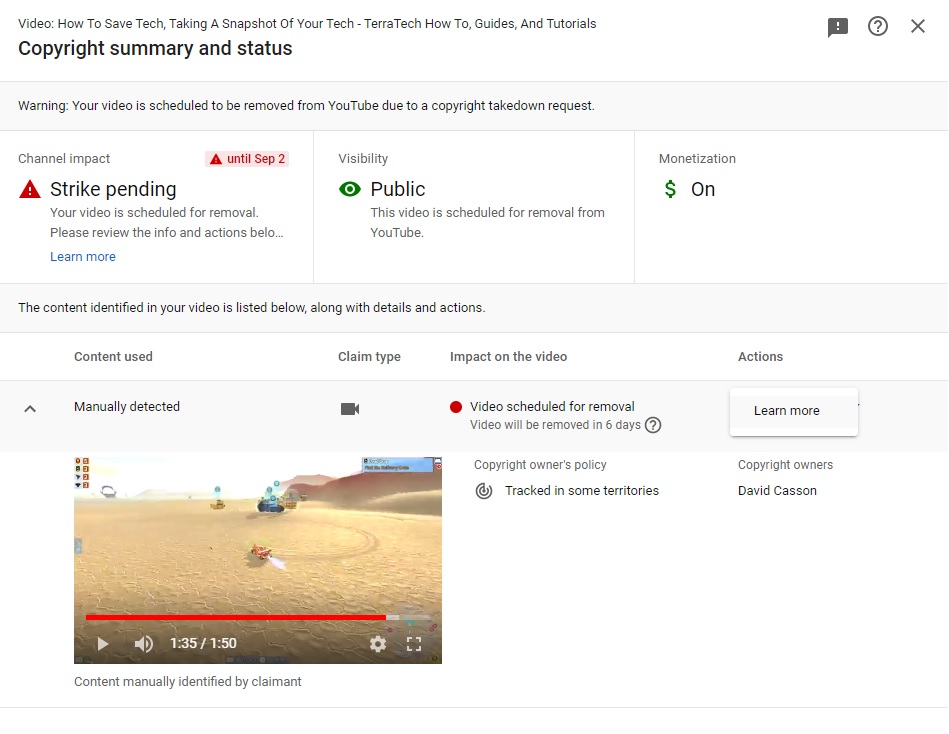Viewport: 949px width, 734px height.
Task: Open the help question mark icon
Action: pyautogui.click(x=878, y=26)
